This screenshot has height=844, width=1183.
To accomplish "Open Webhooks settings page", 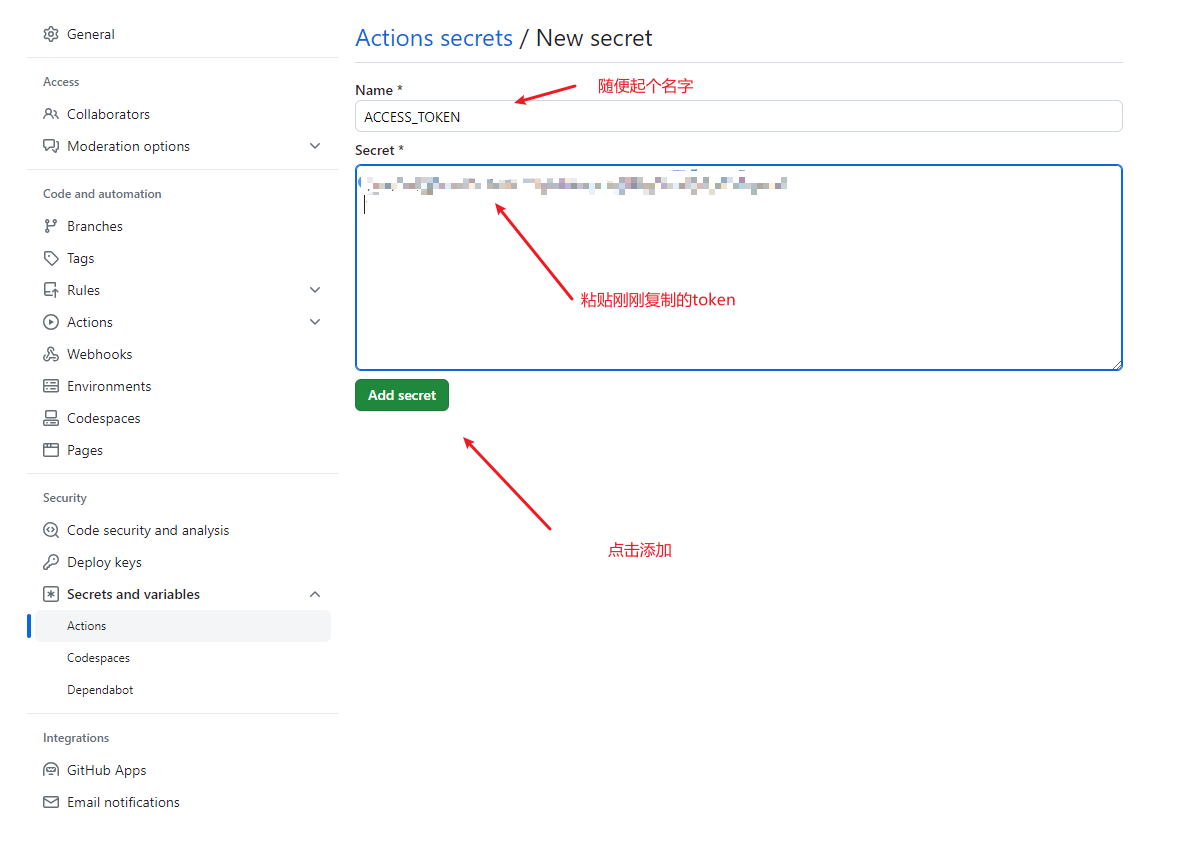I will (99, 354).
